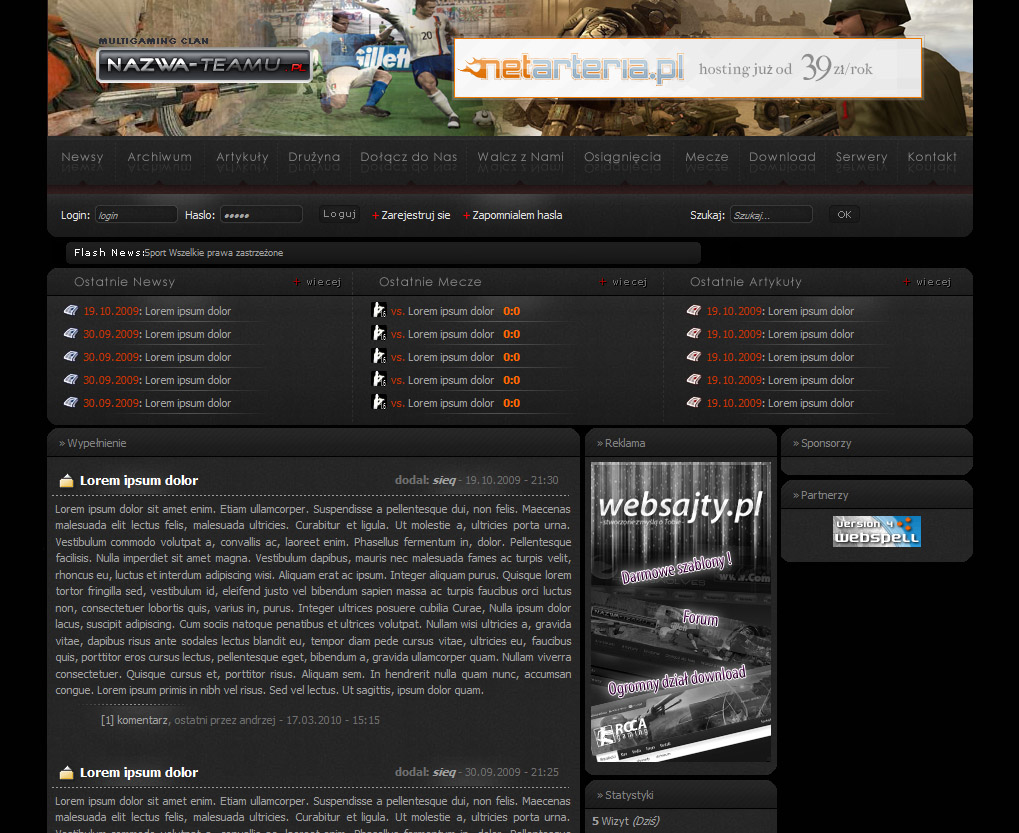The image size is (1019, 833).
Task: Go to the Download menu section
Action: (x=782, y=157)
